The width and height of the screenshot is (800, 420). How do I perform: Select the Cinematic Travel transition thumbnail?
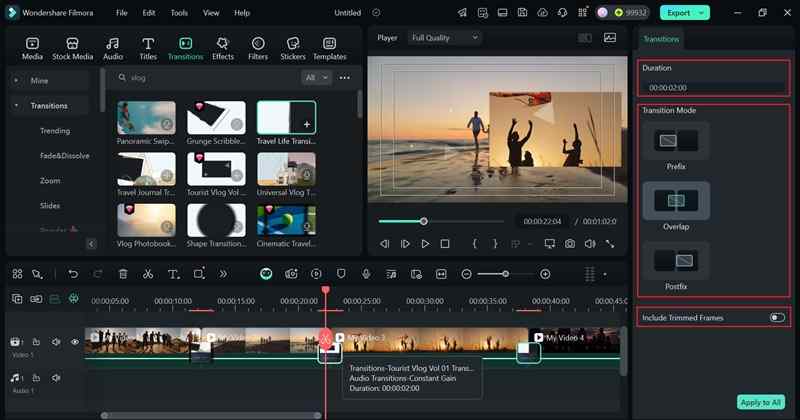point(286,220)
